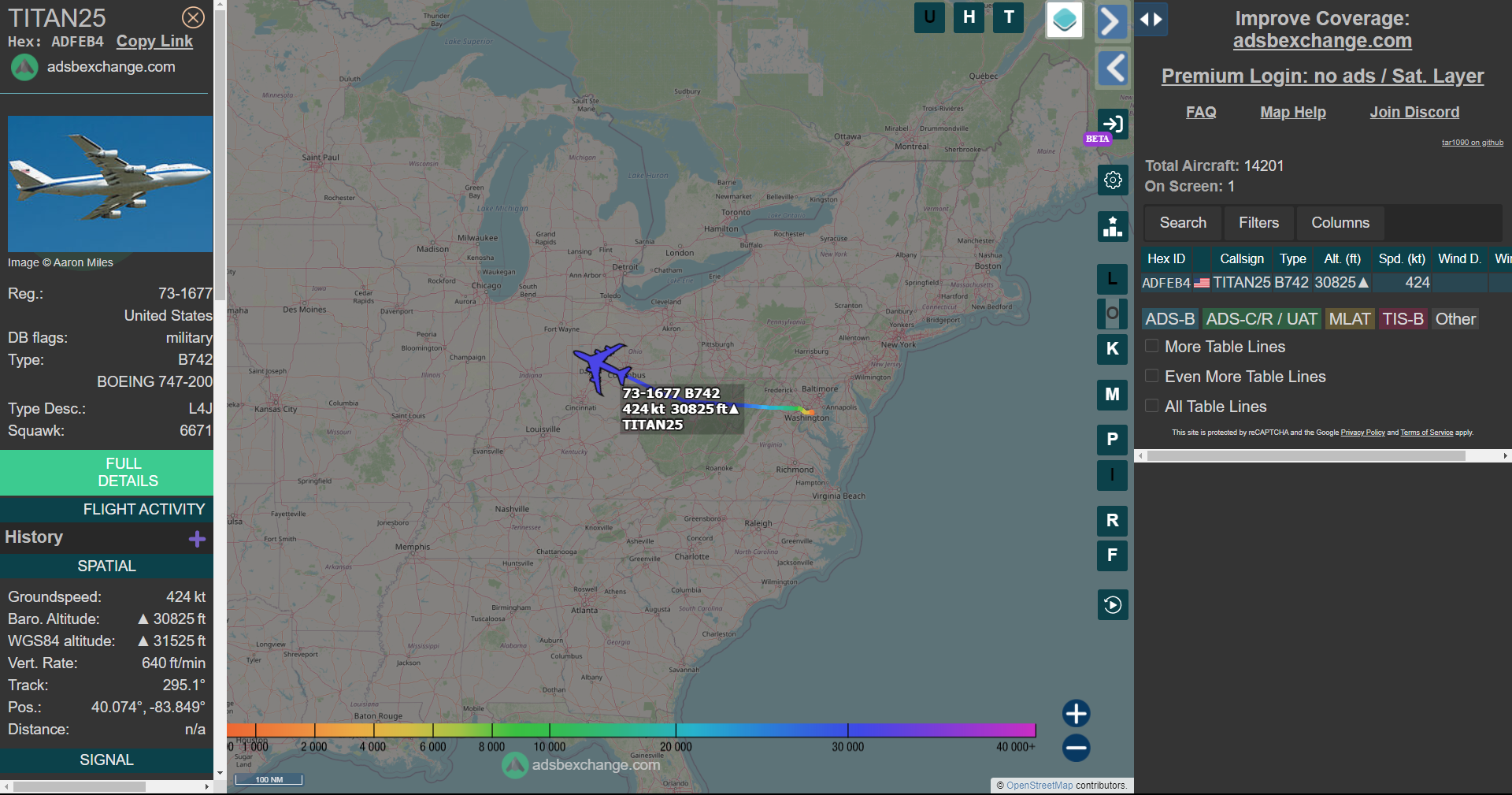Click the info panel horizontal scrollbar
Screen dimensions: 1512x795
click(80, 786)
